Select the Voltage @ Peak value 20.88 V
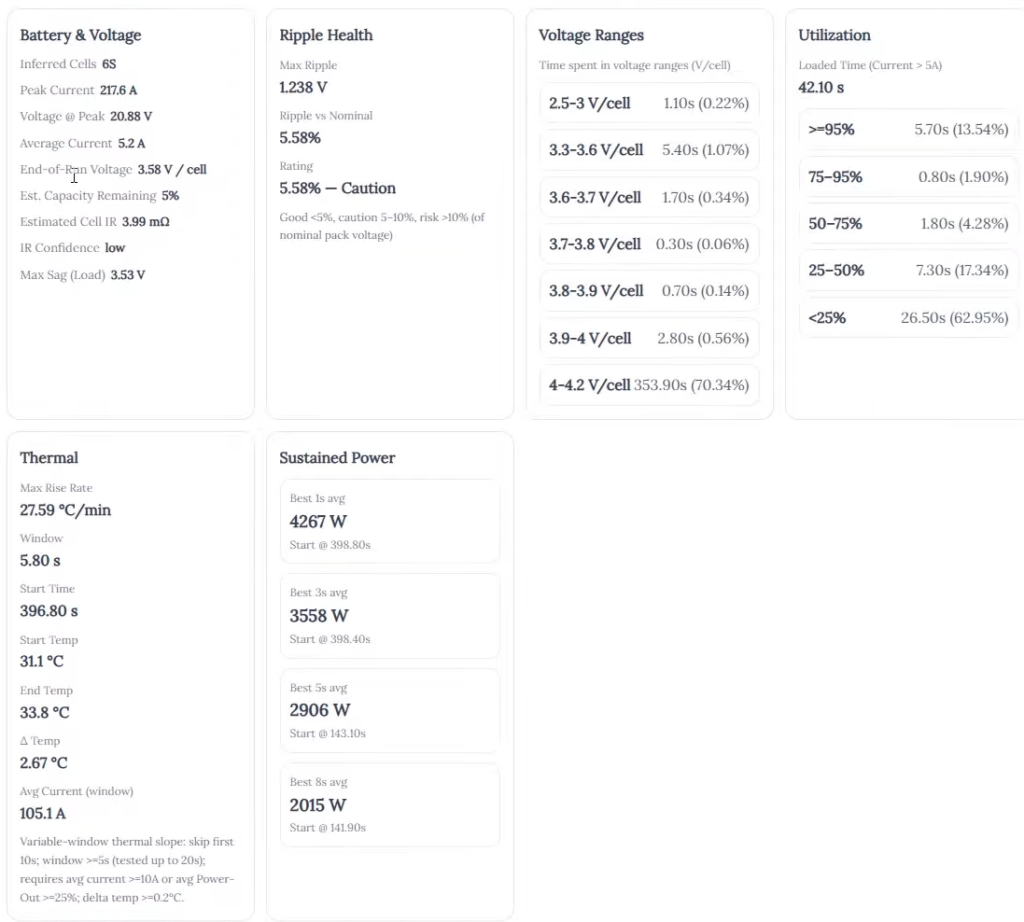The image size is (1024, 922). click(131, 116)
